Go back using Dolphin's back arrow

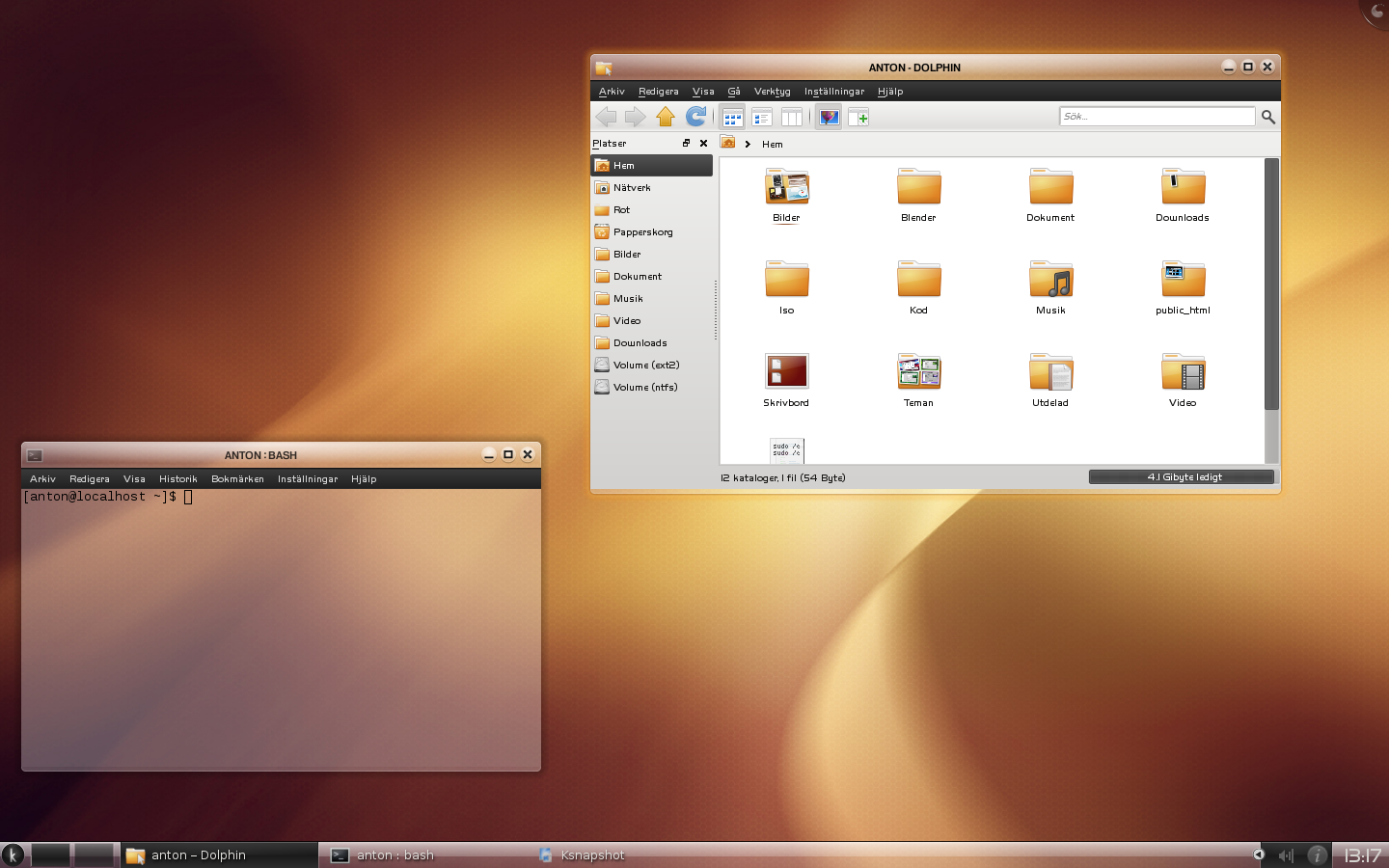(606, 117)
